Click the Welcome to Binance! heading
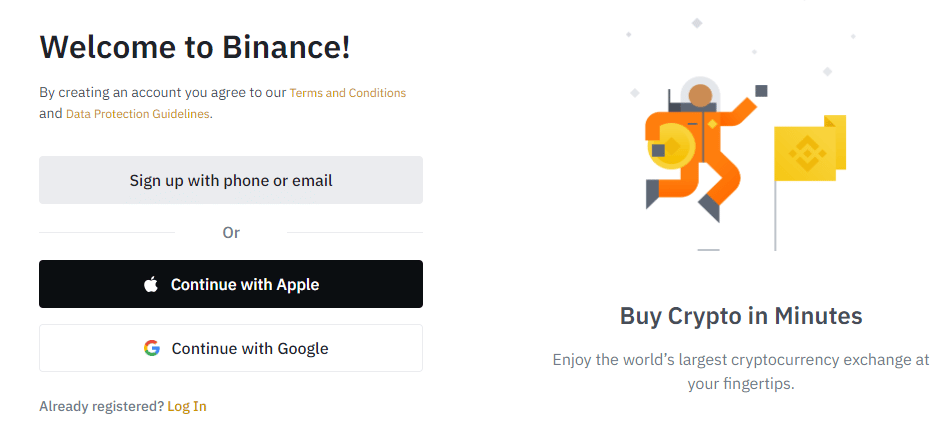 [x=195, y=47]
